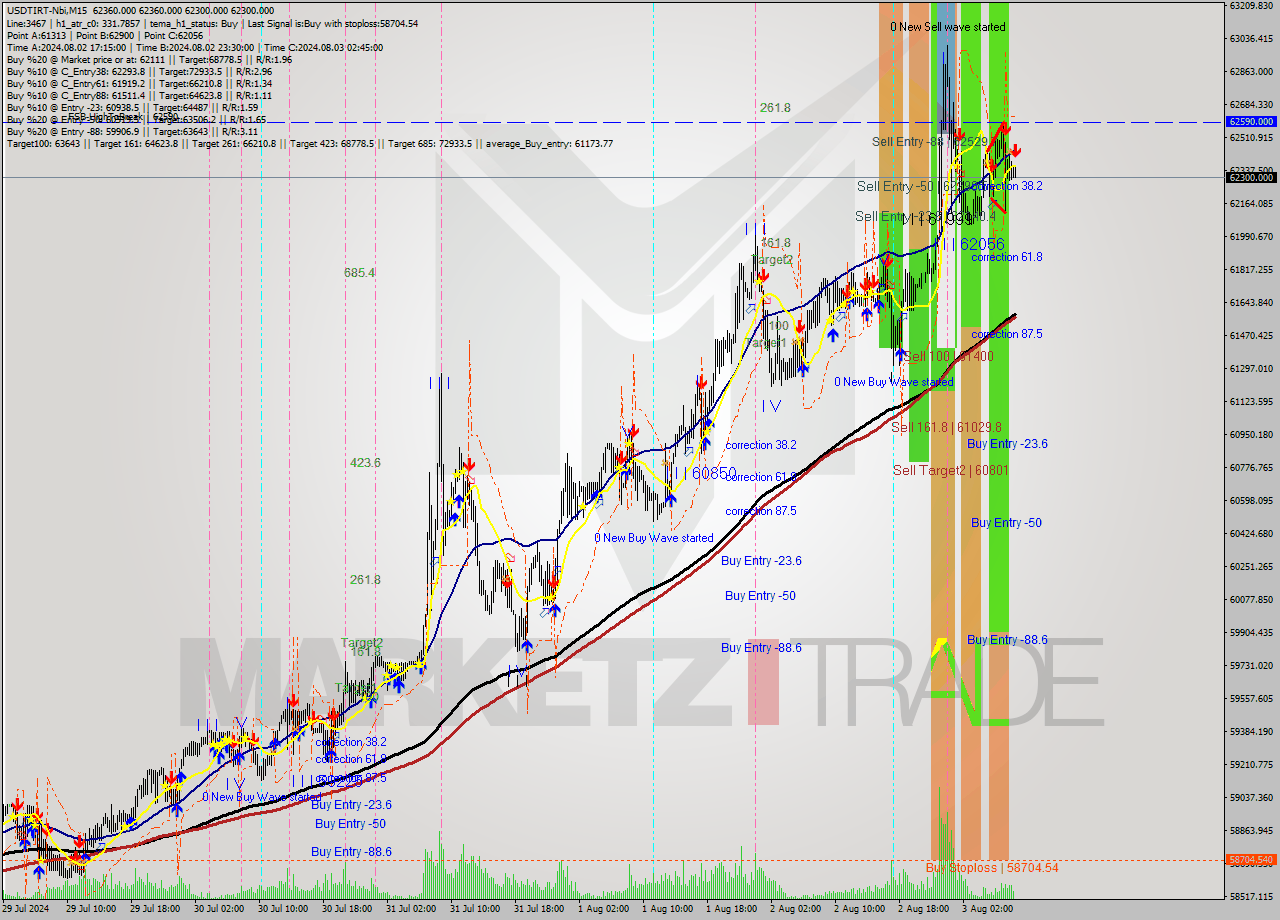Screen dimensions: 1280x920
Task: Click '29 Jul 2024' on the time axis
Action: (26, 909)
